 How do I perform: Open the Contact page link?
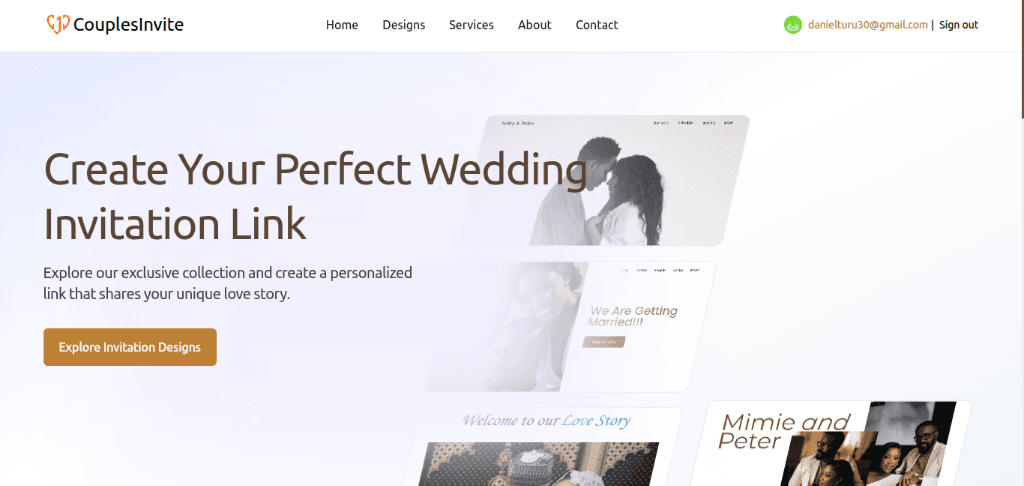tap(597, 25)
